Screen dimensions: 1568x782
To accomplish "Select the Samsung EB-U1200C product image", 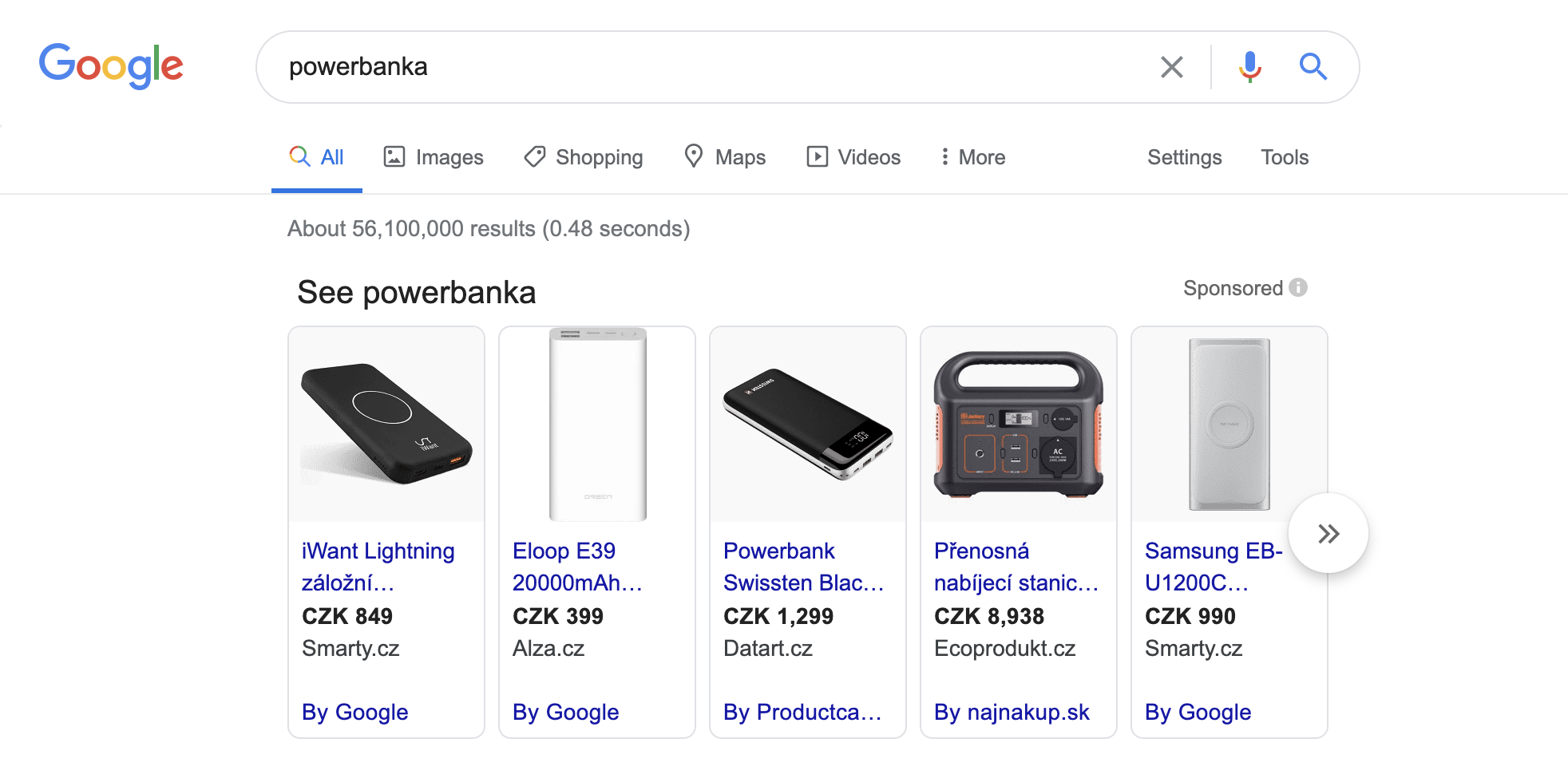I will click(x=1229, y=425).
